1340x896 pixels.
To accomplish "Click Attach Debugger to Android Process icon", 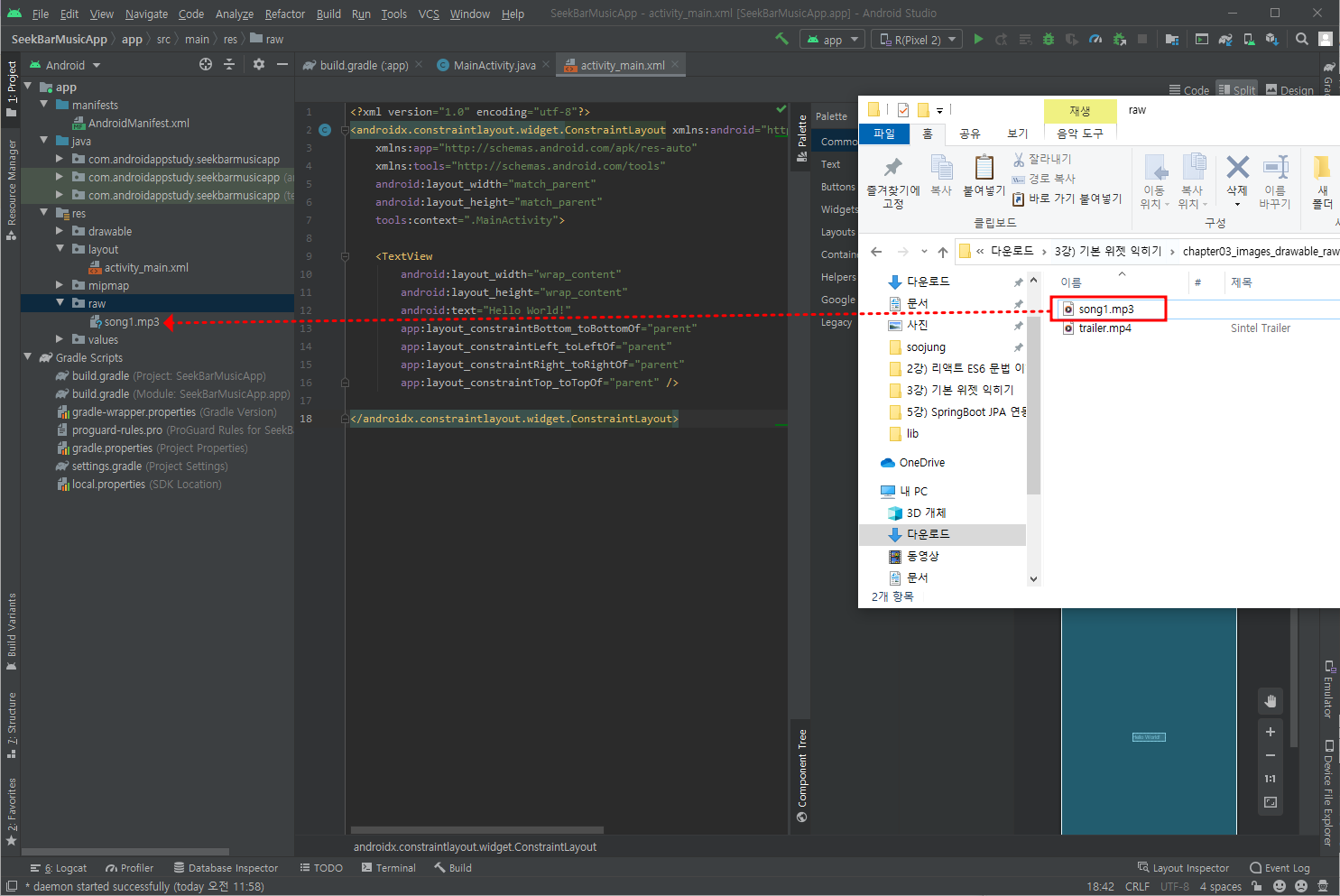I will pyautogui.click(x=1120, y=39).
